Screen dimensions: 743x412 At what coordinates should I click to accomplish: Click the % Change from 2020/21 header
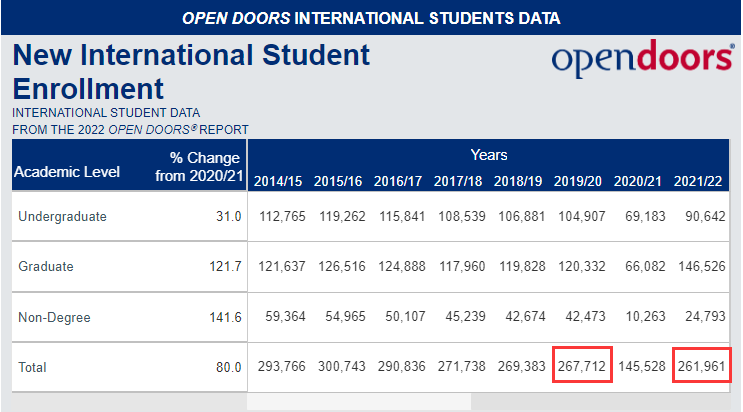coord(199,166)
